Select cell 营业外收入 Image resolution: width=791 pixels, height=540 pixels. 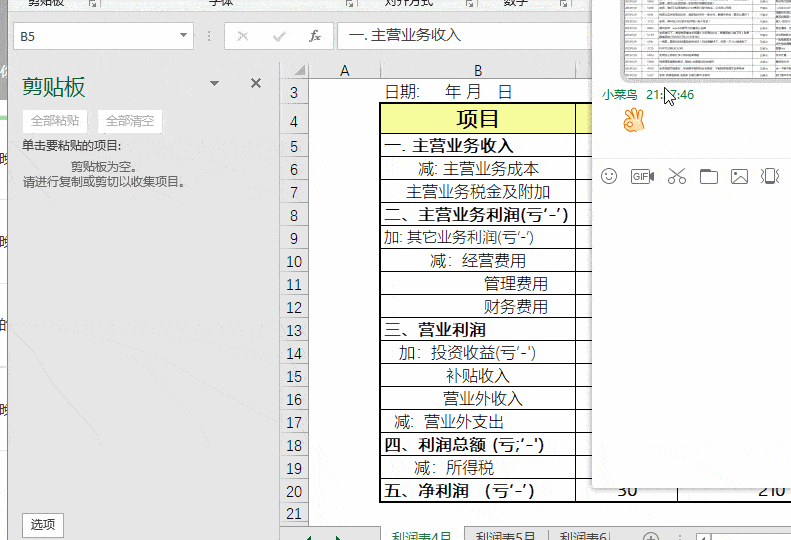pyautogui.click(x=478, y=399)
